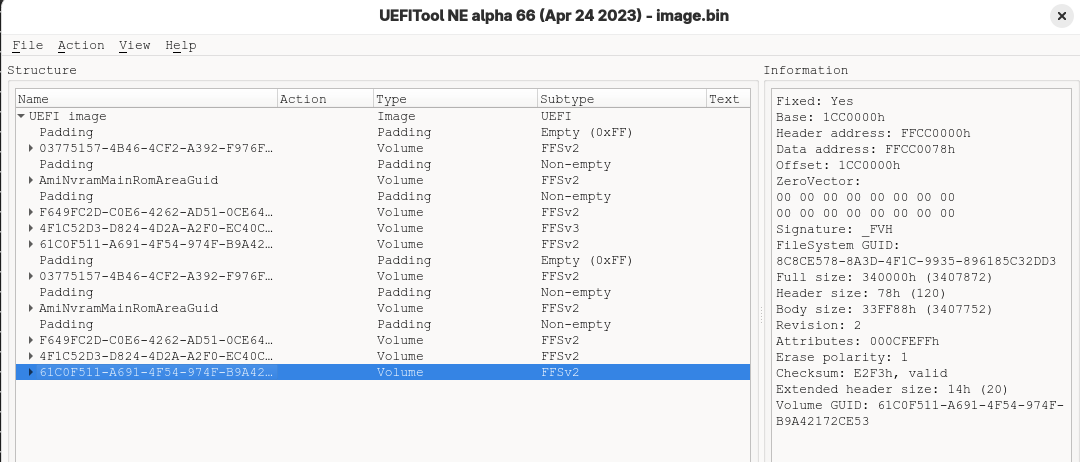
Task: Click the Text column header
Action: tap(725, 99)
